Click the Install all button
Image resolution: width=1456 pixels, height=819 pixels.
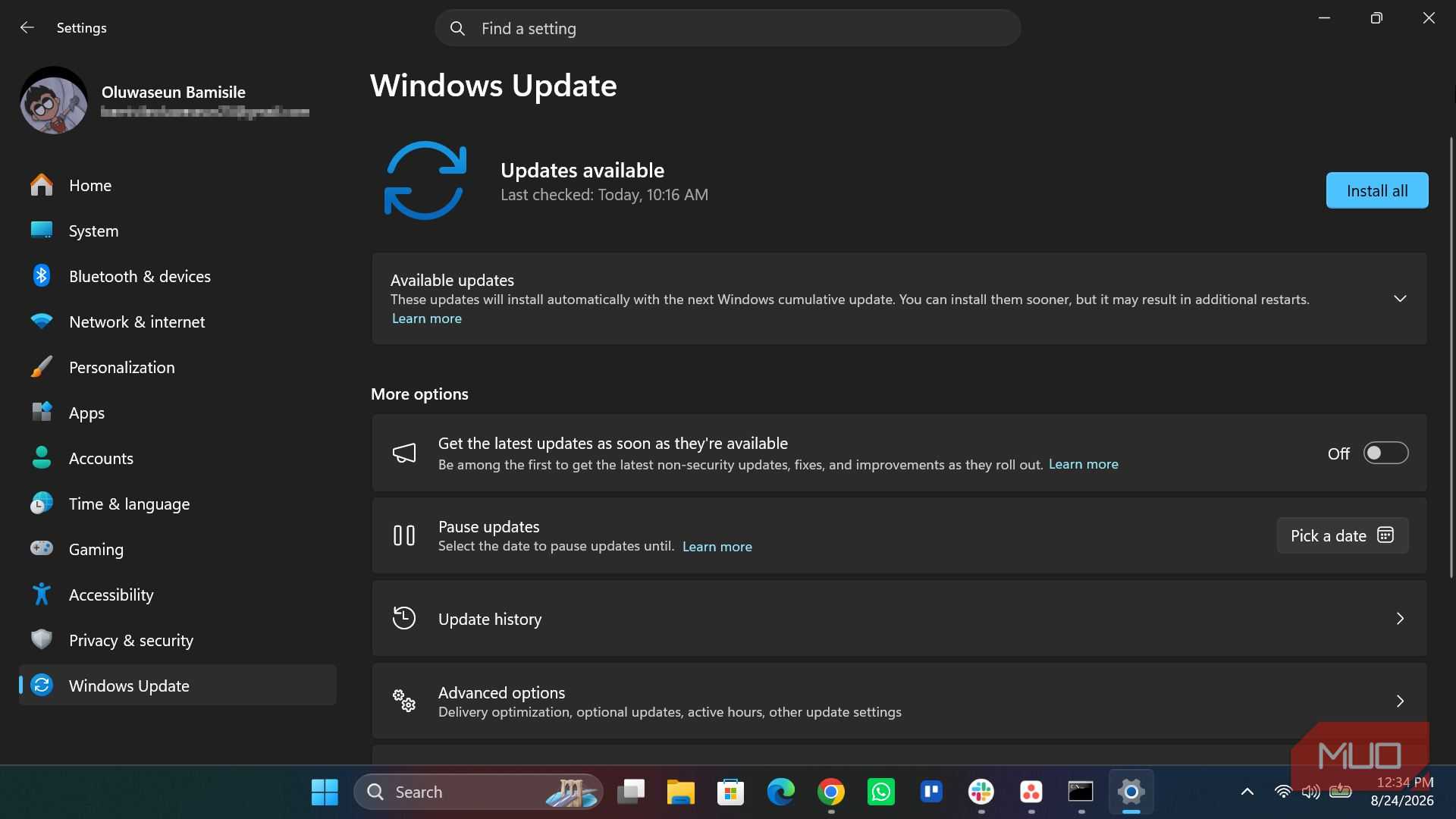[x=1377, y=190]
